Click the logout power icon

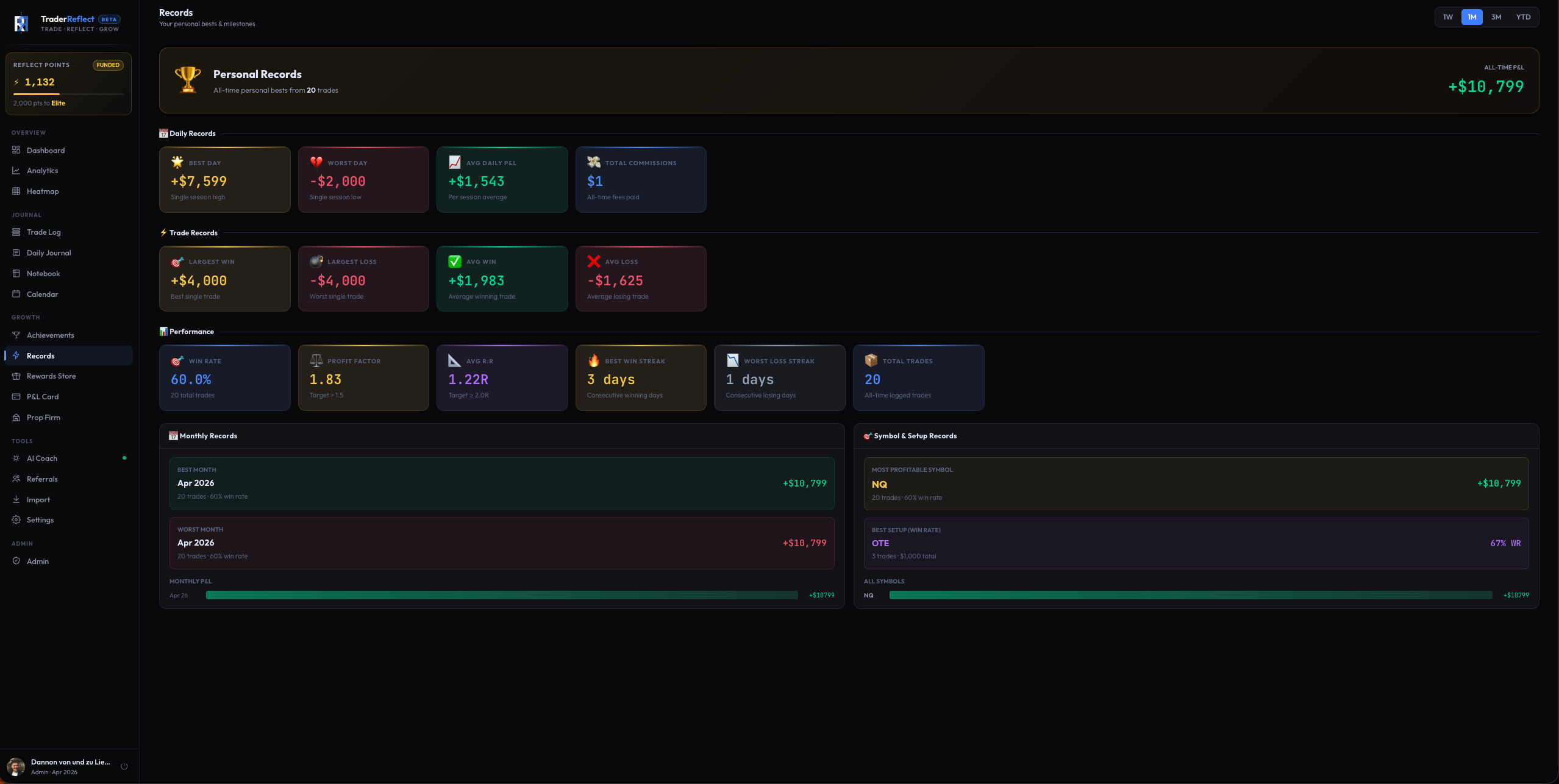124,766
